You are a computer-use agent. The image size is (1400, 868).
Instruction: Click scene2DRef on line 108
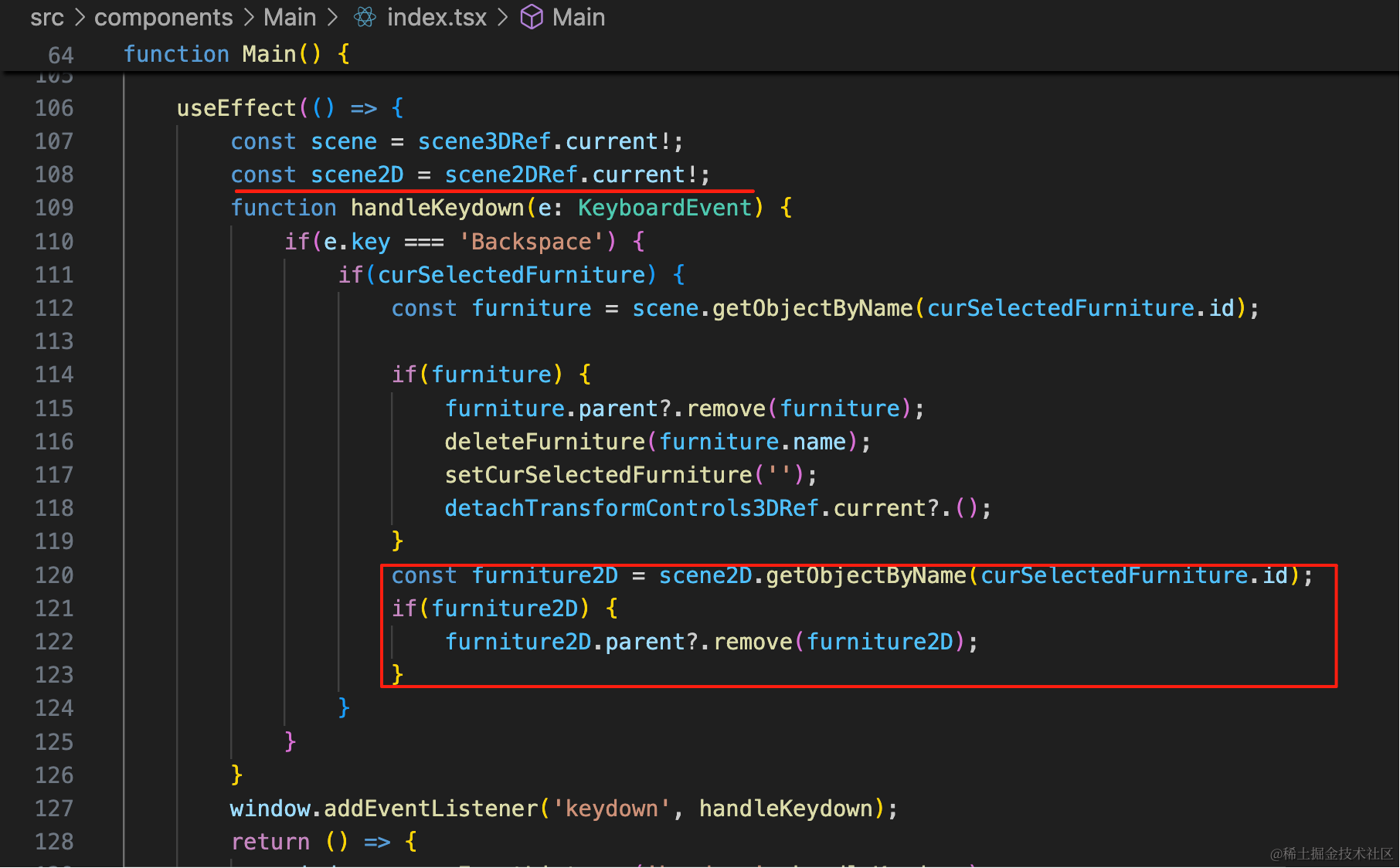point(511,175)
